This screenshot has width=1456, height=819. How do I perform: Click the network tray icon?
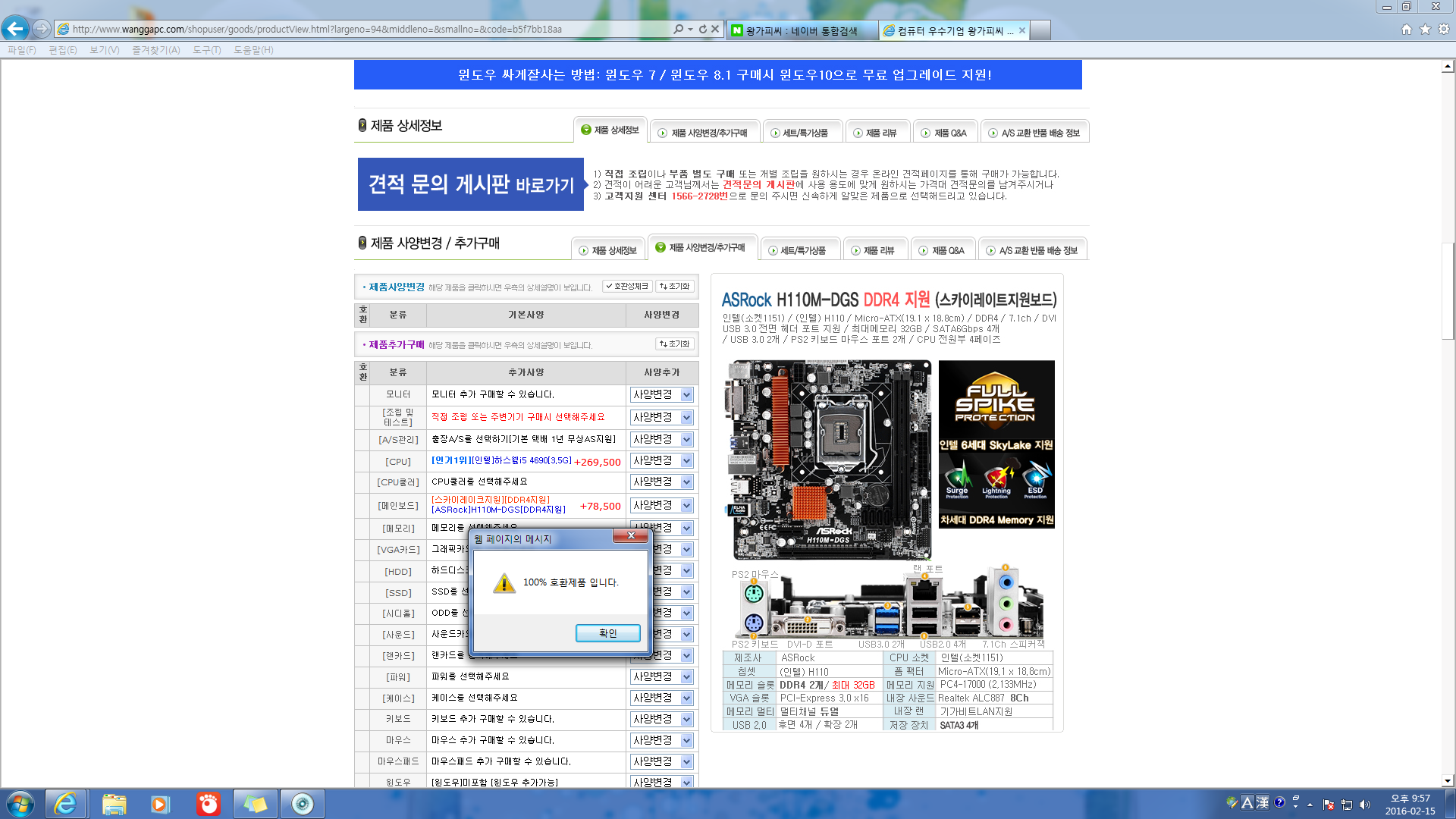[1347, 805]
